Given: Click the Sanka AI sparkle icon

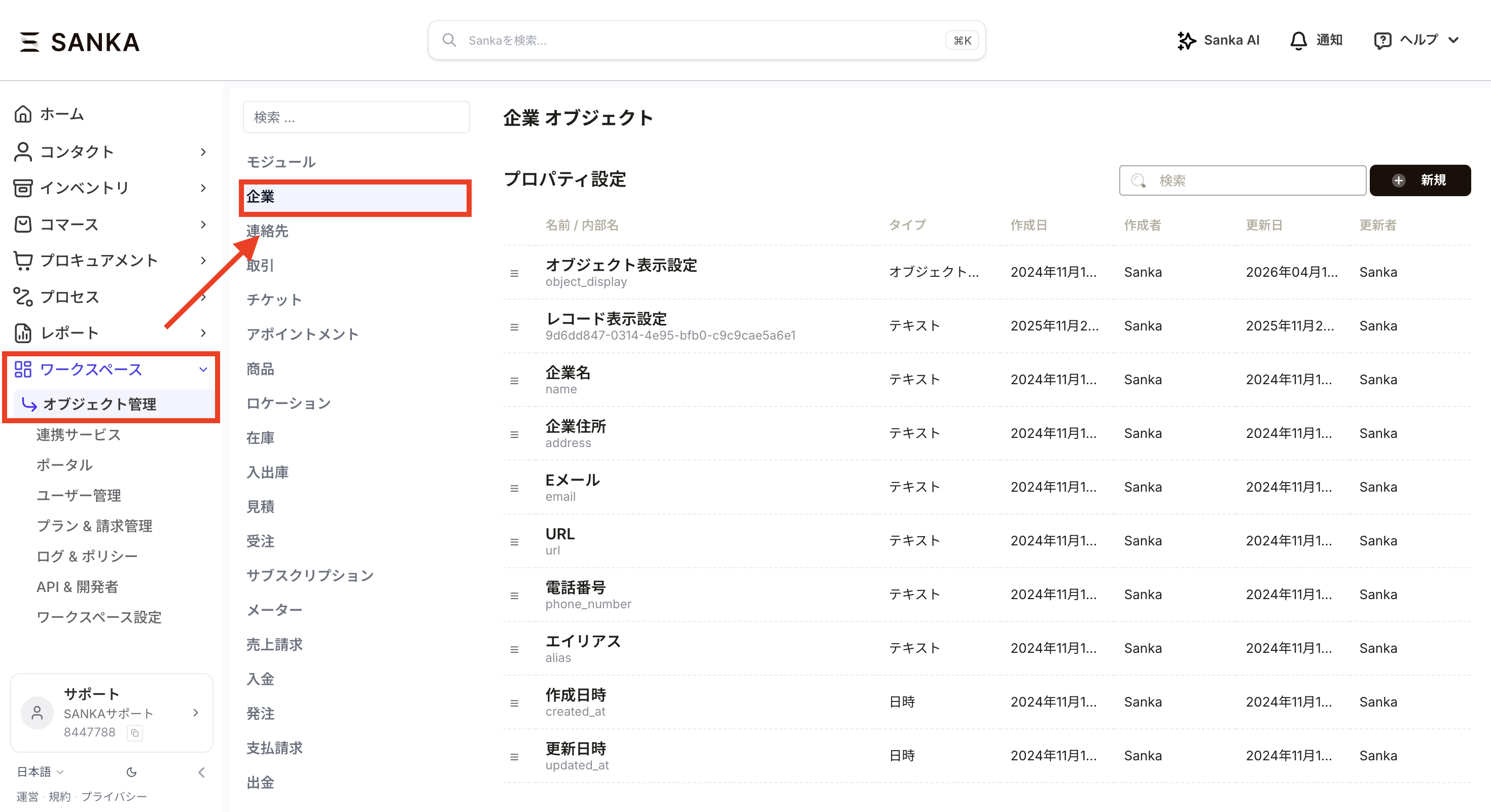Looking at the screenshot, I should click(x=1186, y=41).
